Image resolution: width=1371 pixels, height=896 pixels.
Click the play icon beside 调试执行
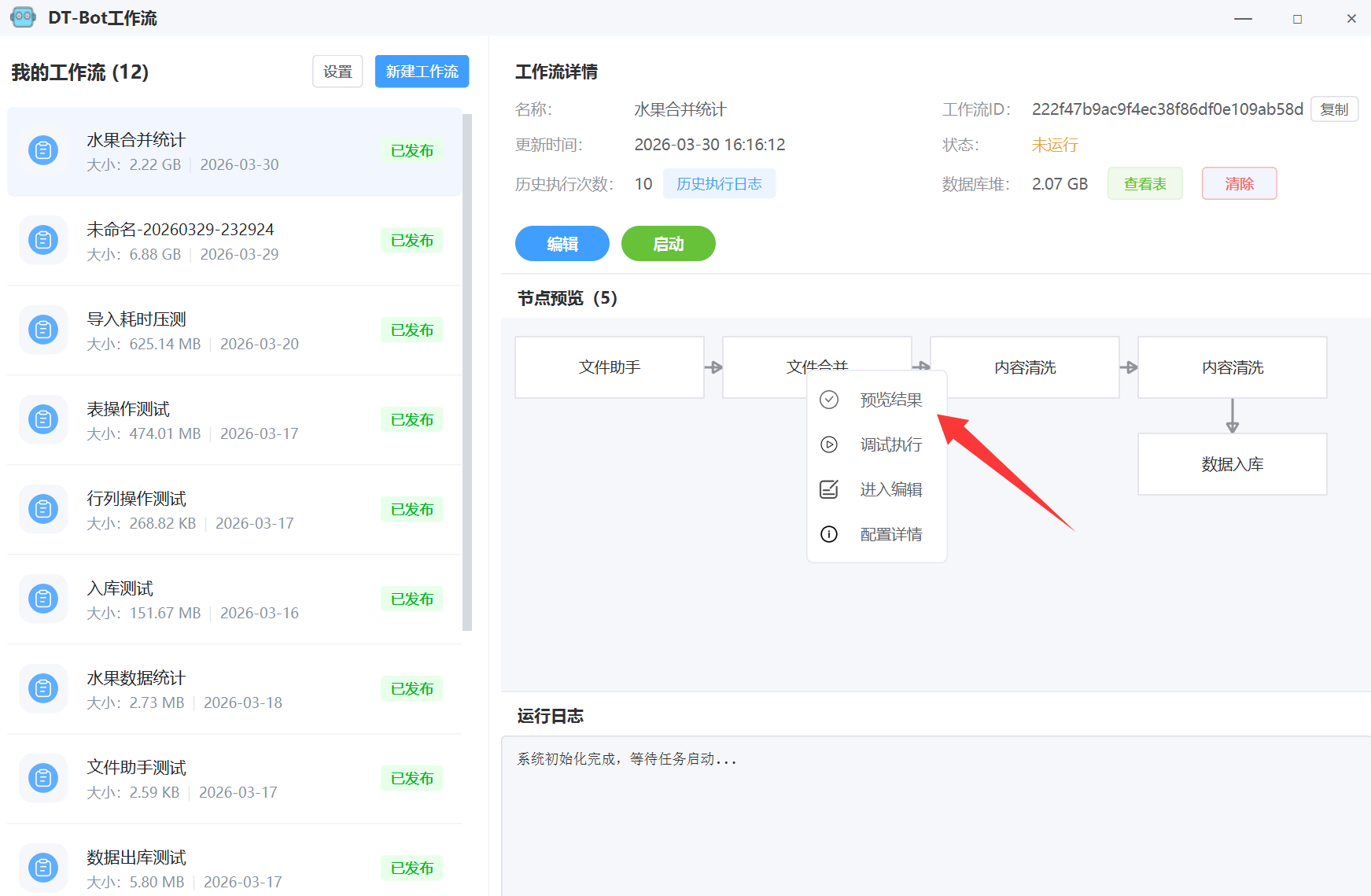829,444
